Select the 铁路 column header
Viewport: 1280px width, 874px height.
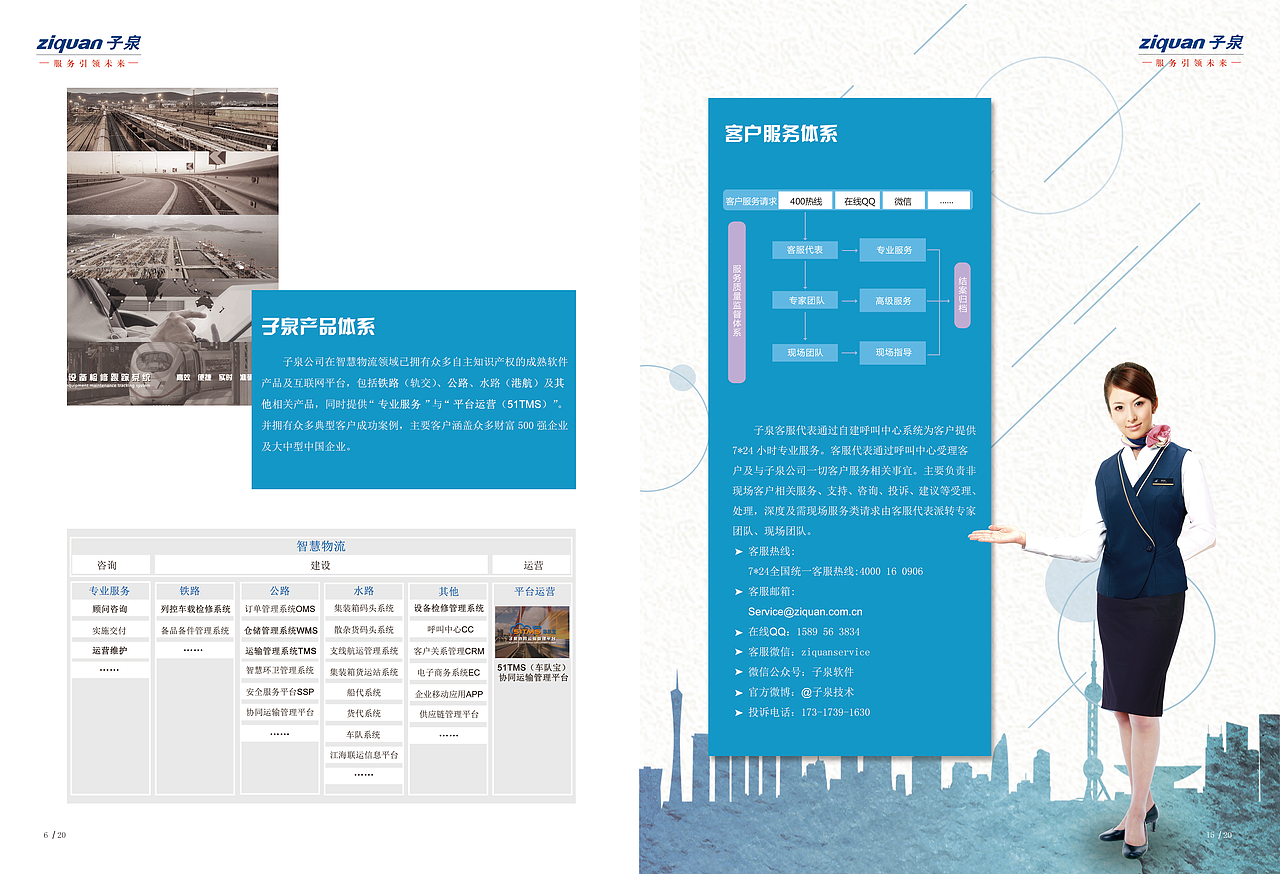(195, 591)
